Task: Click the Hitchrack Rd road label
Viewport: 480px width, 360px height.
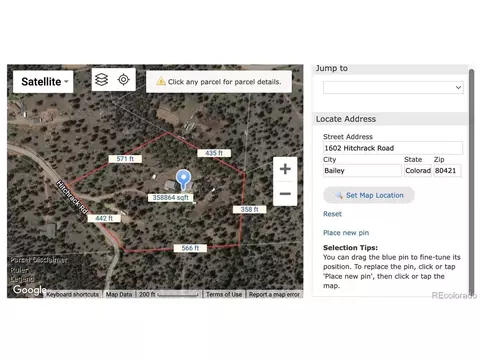Action: [72, 197]
